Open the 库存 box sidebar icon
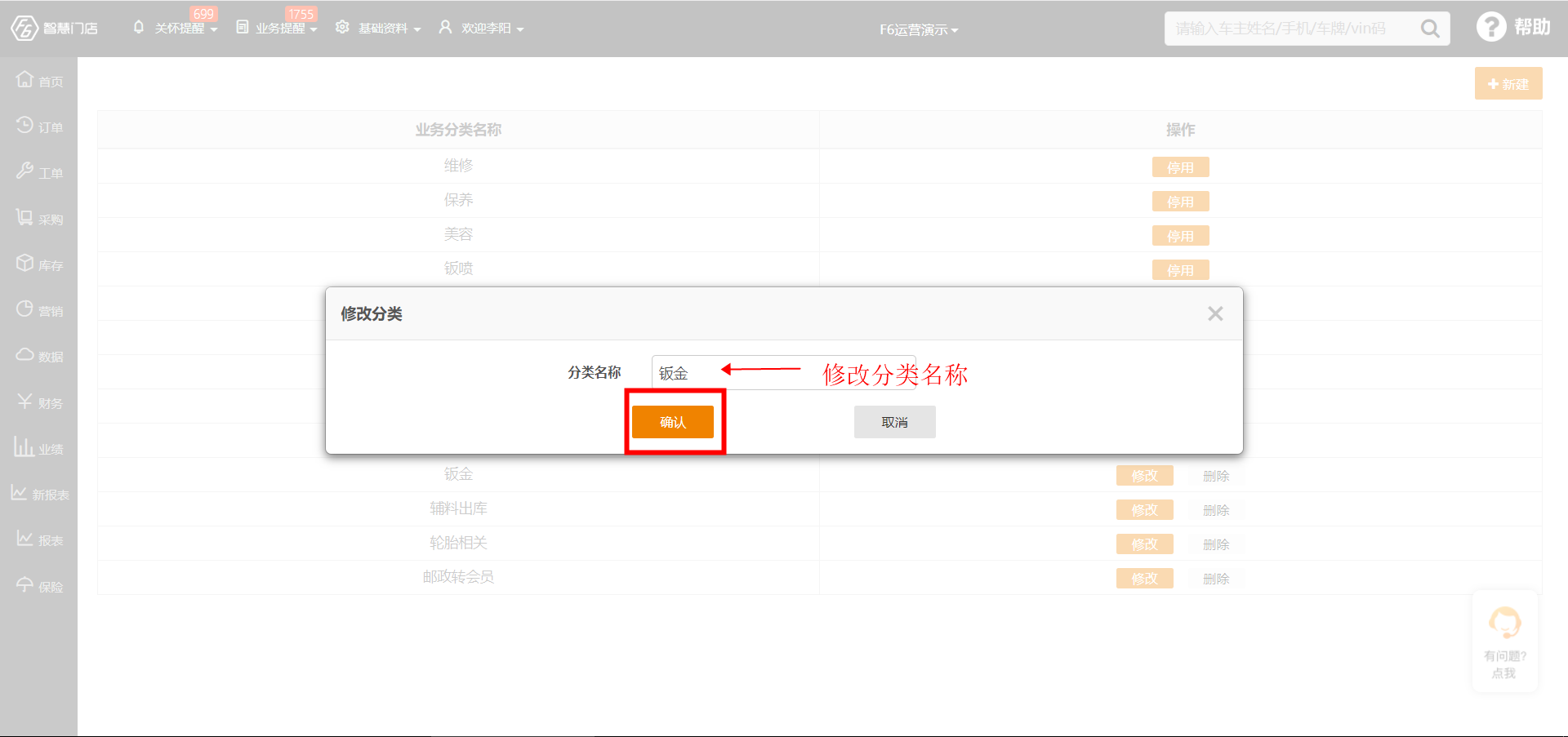The height and width of the screenshot is (737, 1568). 24,263
